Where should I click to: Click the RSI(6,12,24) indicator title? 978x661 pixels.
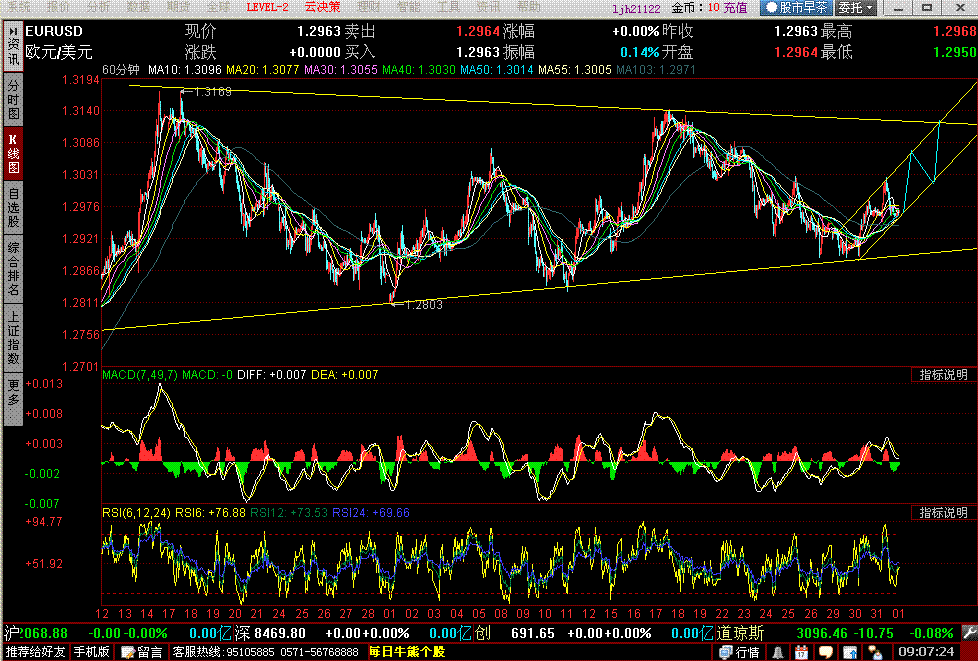click(137, 513)
